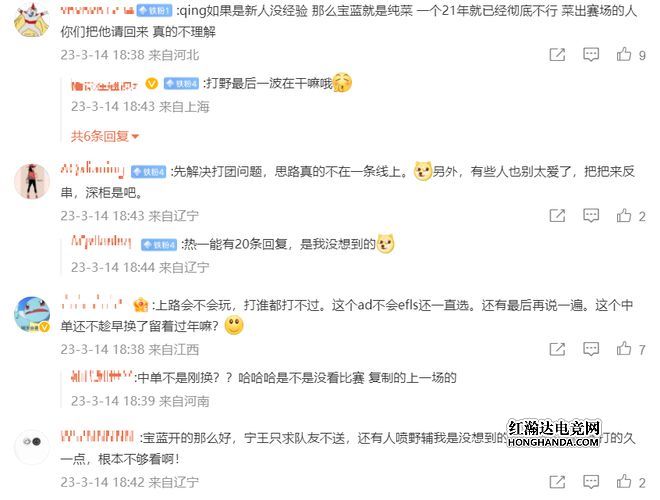Open the red-dressed figure avatar profile
Screen dimensions: 660x500
pyautogui.click(x=32, y=181)
